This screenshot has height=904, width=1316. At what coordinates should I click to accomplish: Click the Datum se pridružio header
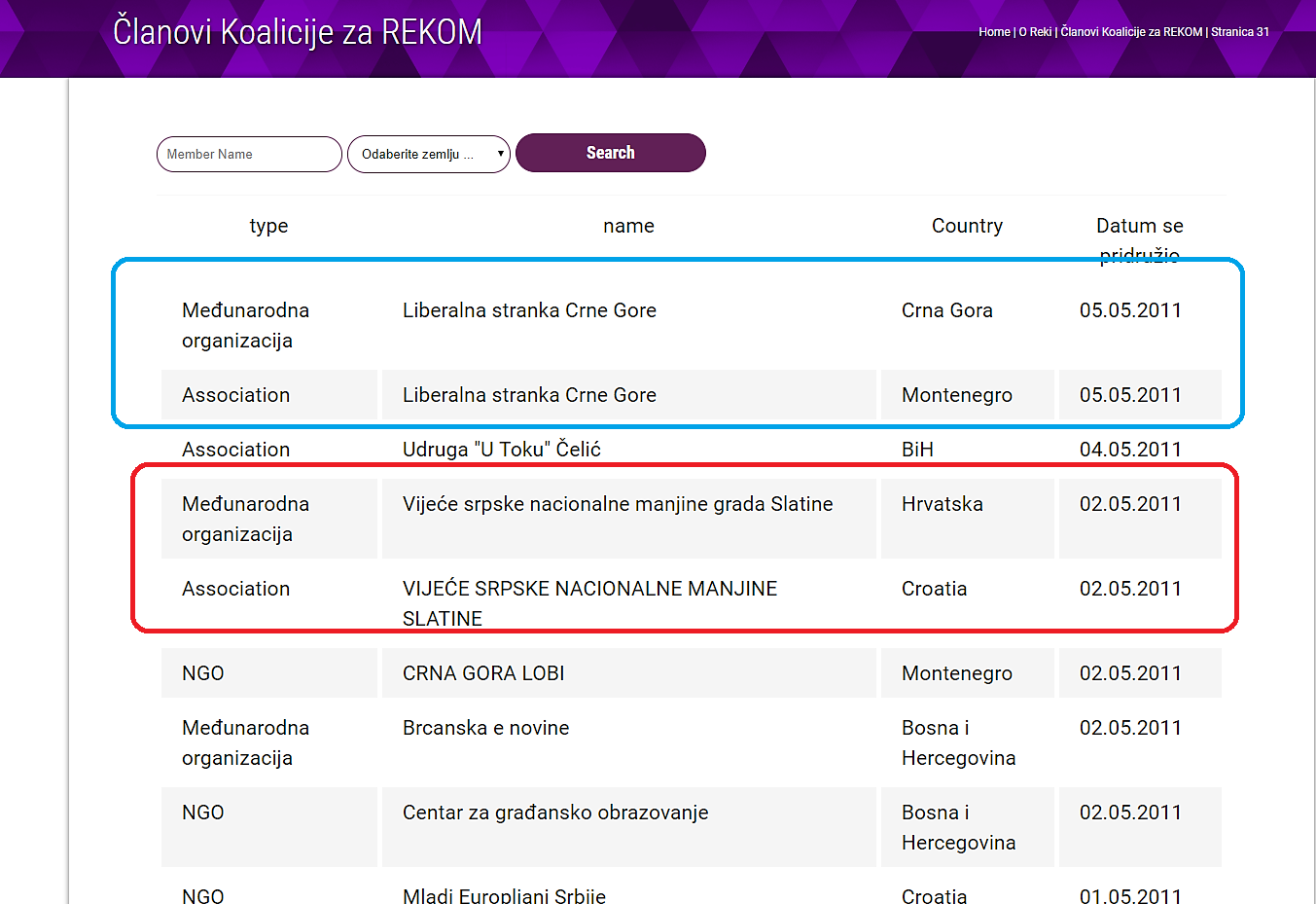(1139, 227)
